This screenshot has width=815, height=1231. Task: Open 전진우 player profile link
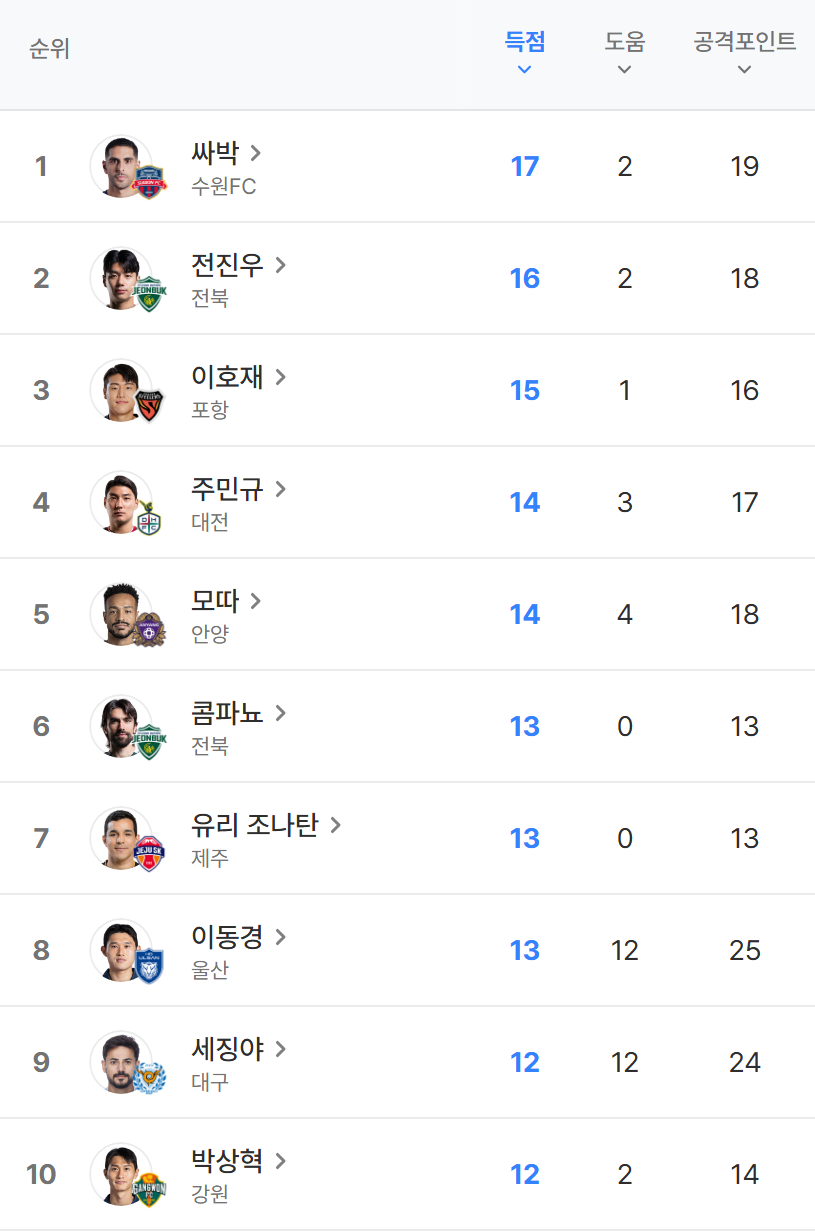pyautogui.click(x=227, y=265)
